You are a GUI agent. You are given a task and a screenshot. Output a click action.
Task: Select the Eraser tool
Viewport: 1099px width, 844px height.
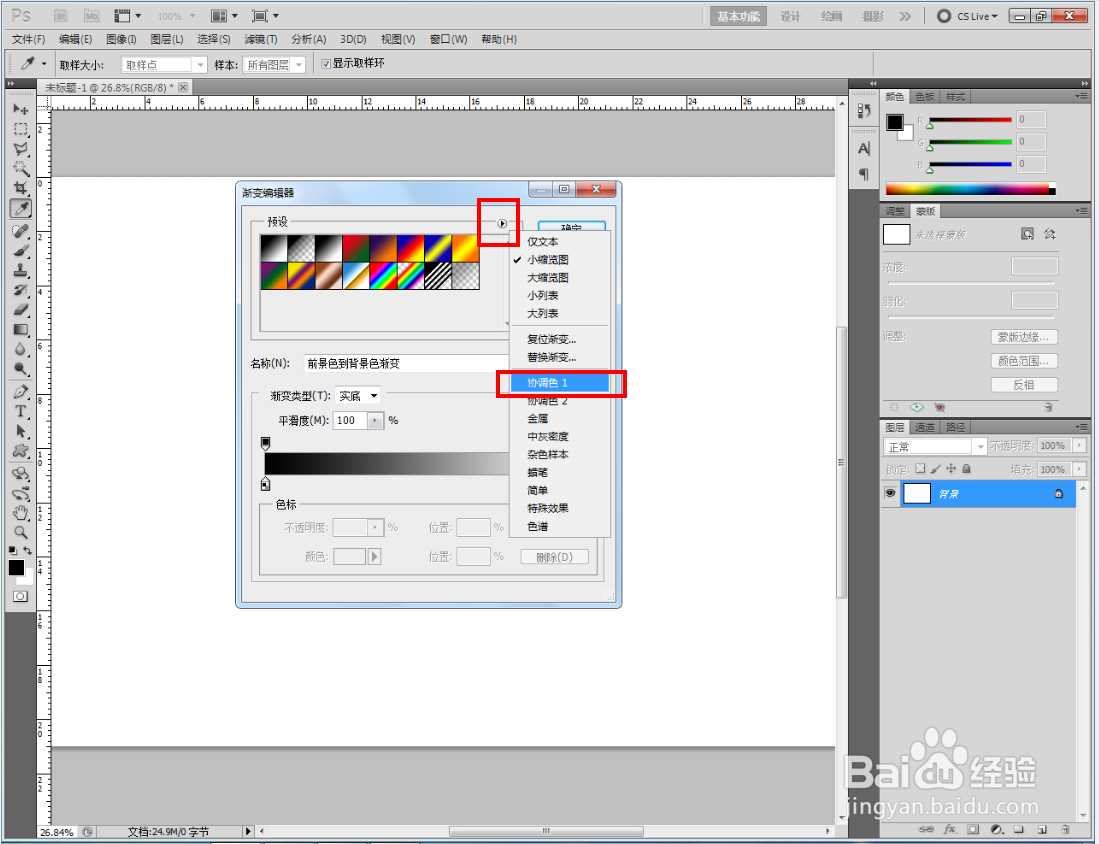point(20,310)
